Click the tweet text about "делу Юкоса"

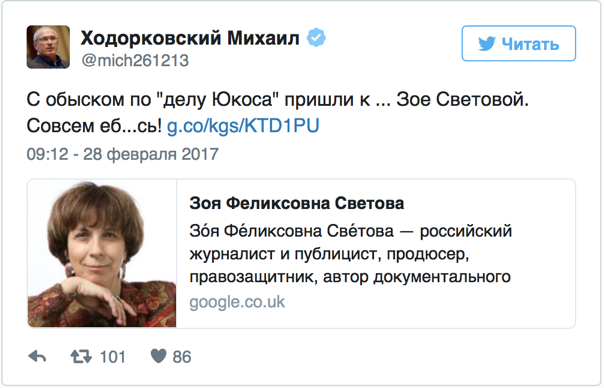coord(277,100)
